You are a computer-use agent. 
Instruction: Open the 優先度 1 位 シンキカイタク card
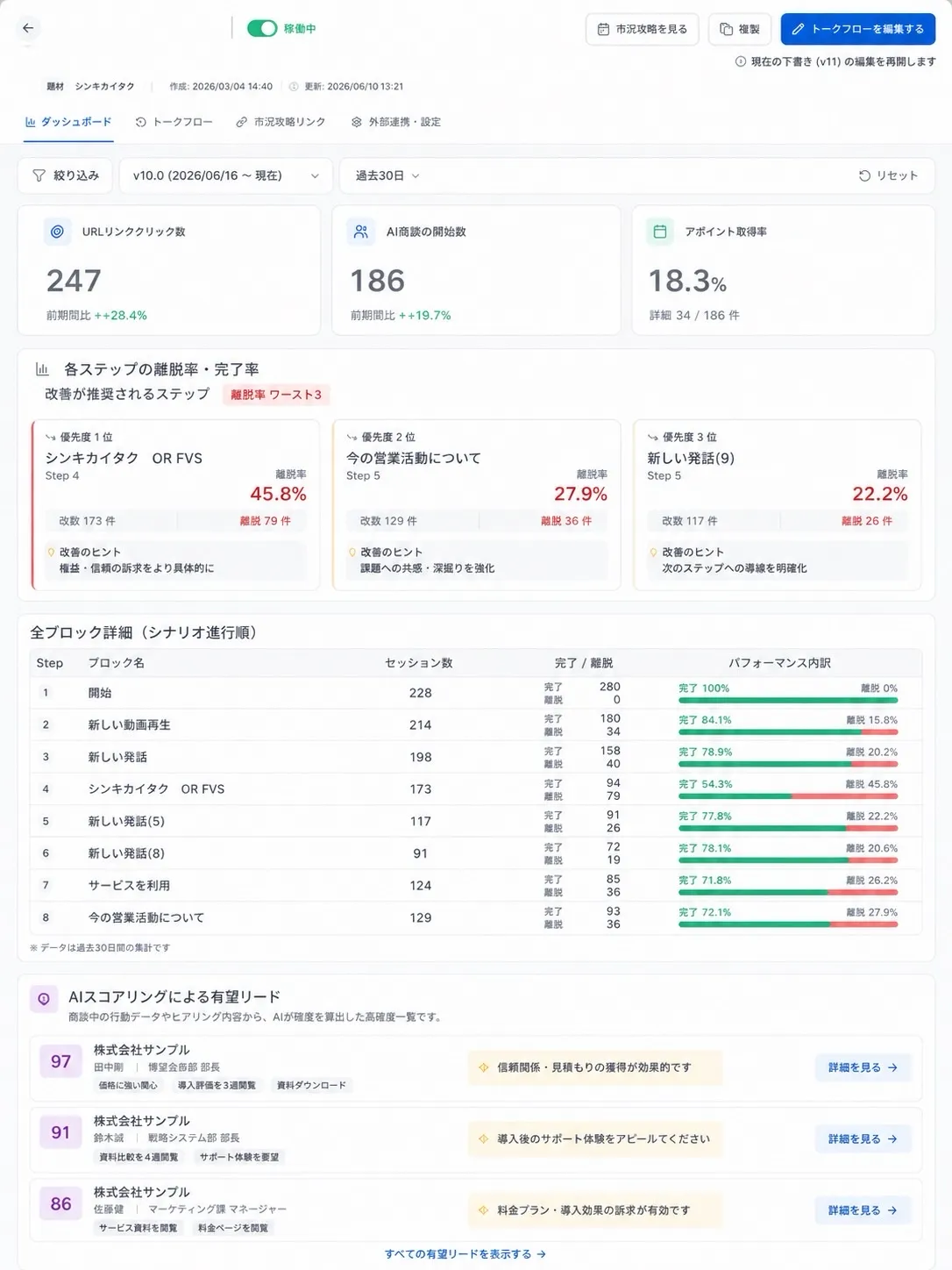click(175, 504)
